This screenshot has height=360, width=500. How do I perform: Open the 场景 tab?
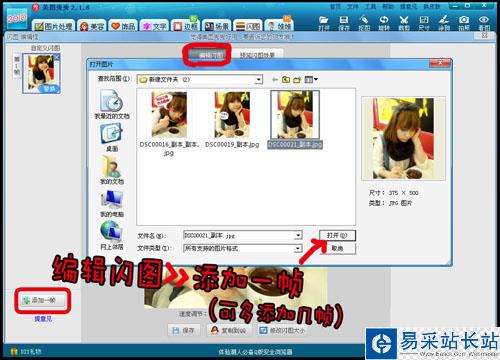pyautogui.click(x=217, y=26)
